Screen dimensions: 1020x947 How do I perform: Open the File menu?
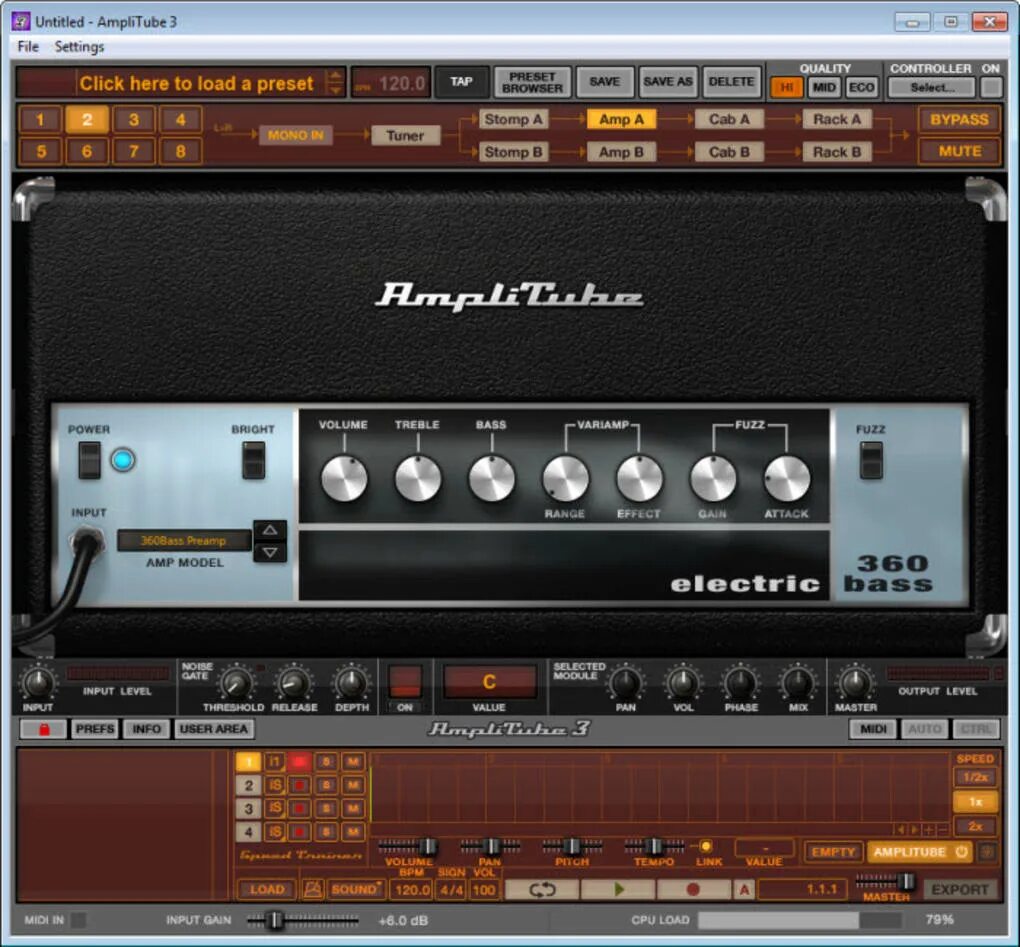pos(27,46)
